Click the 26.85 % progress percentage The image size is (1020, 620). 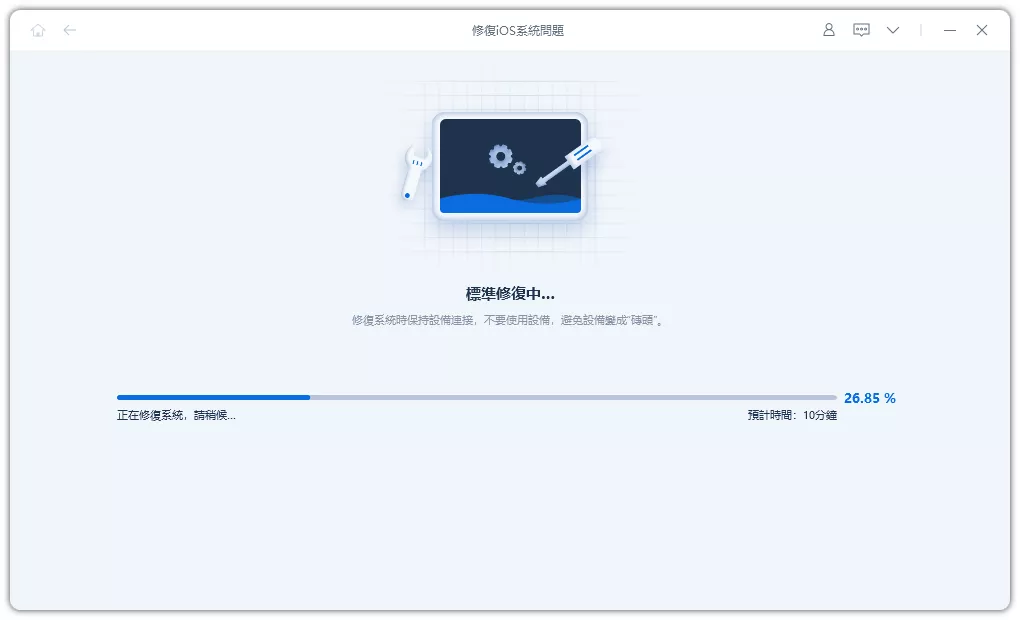pyautogui.click(x=869, y=398)
